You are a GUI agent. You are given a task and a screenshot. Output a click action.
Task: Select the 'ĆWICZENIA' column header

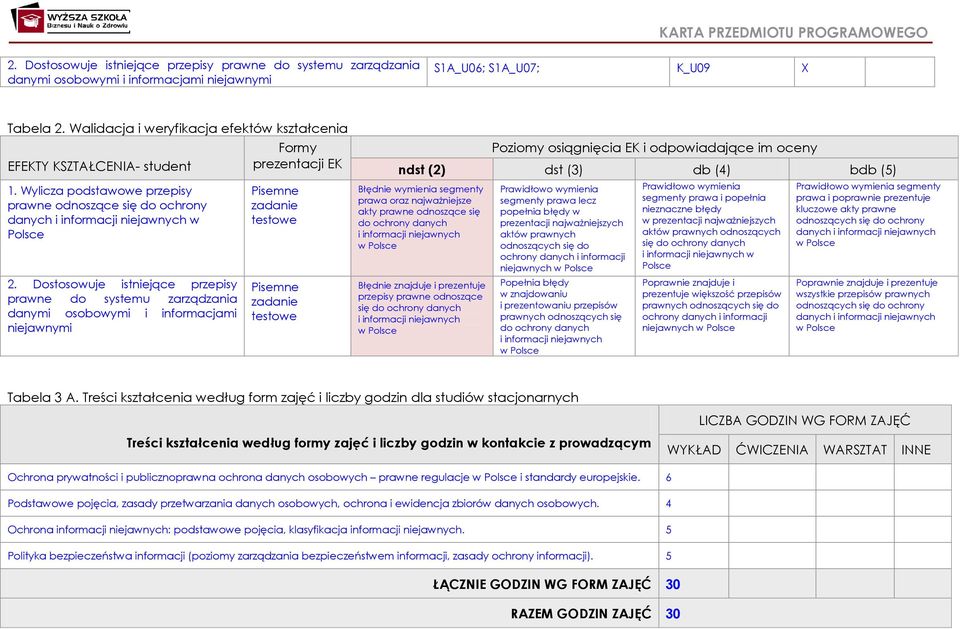click(771, 450)
